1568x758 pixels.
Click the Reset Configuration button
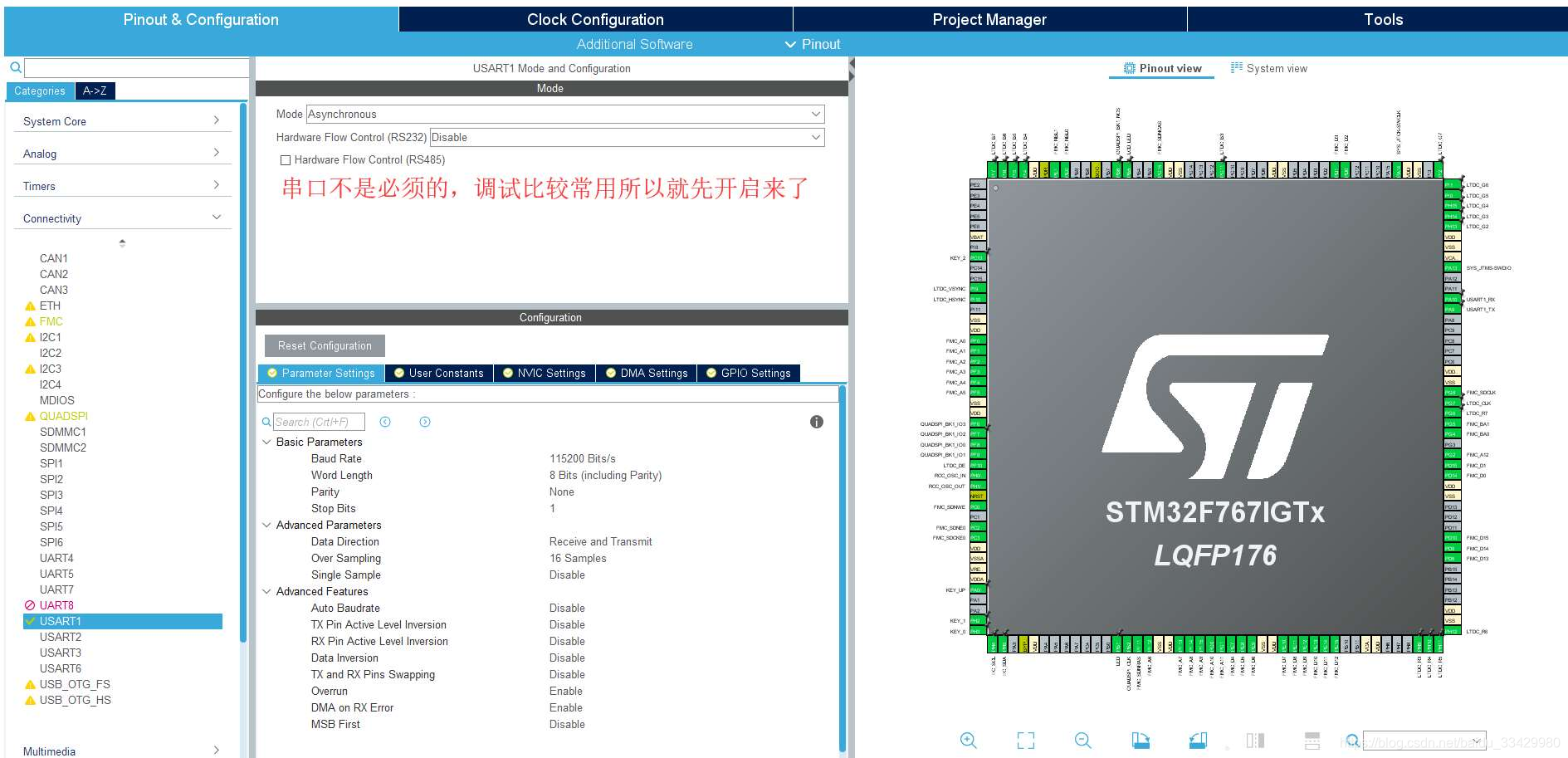tap(325, 346)
